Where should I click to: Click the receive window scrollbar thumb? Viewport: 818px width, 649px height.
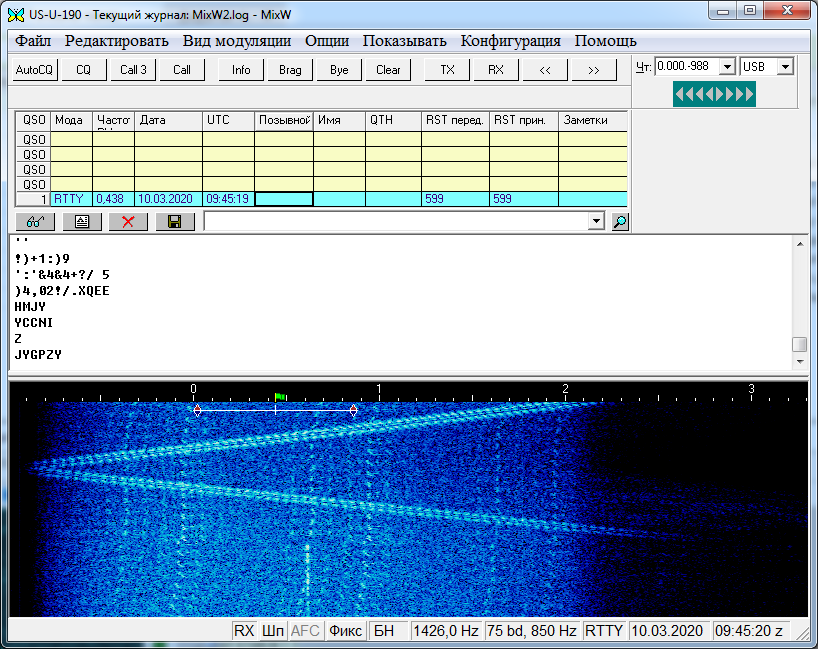click(x=800, y=344)
